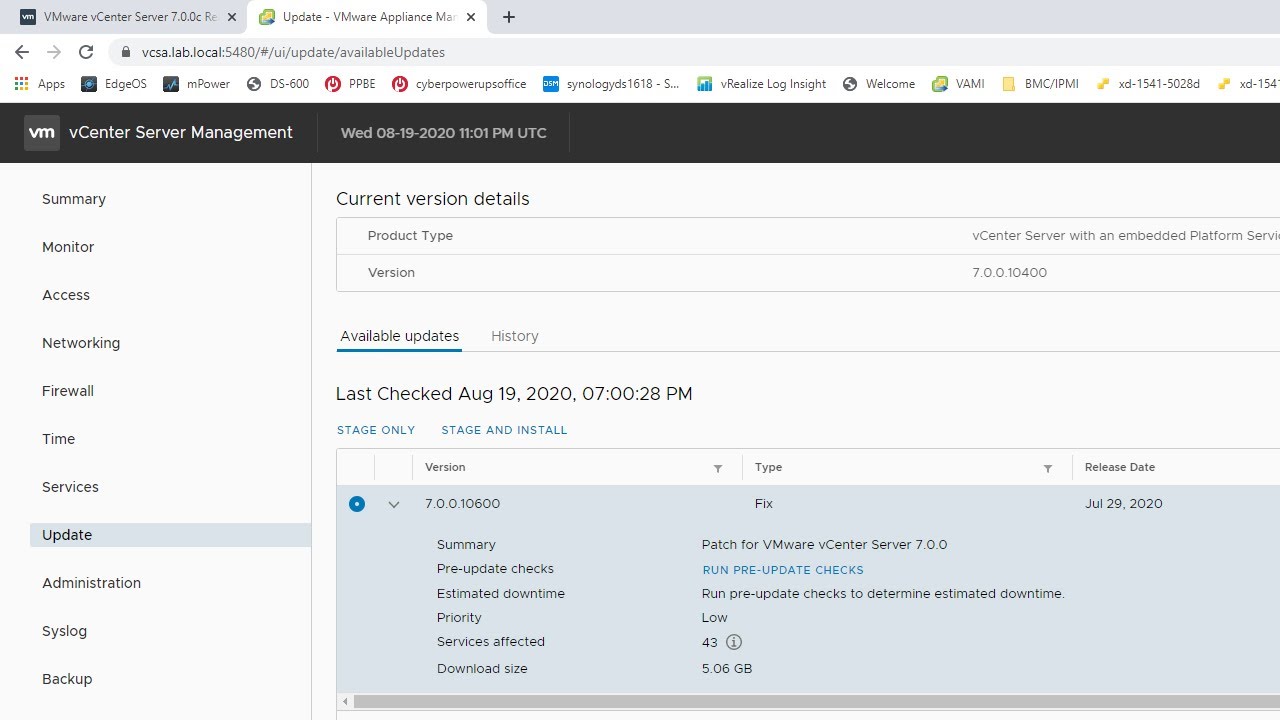Click the Type column header
The image size is (1280, 720).
click(768, 467)
